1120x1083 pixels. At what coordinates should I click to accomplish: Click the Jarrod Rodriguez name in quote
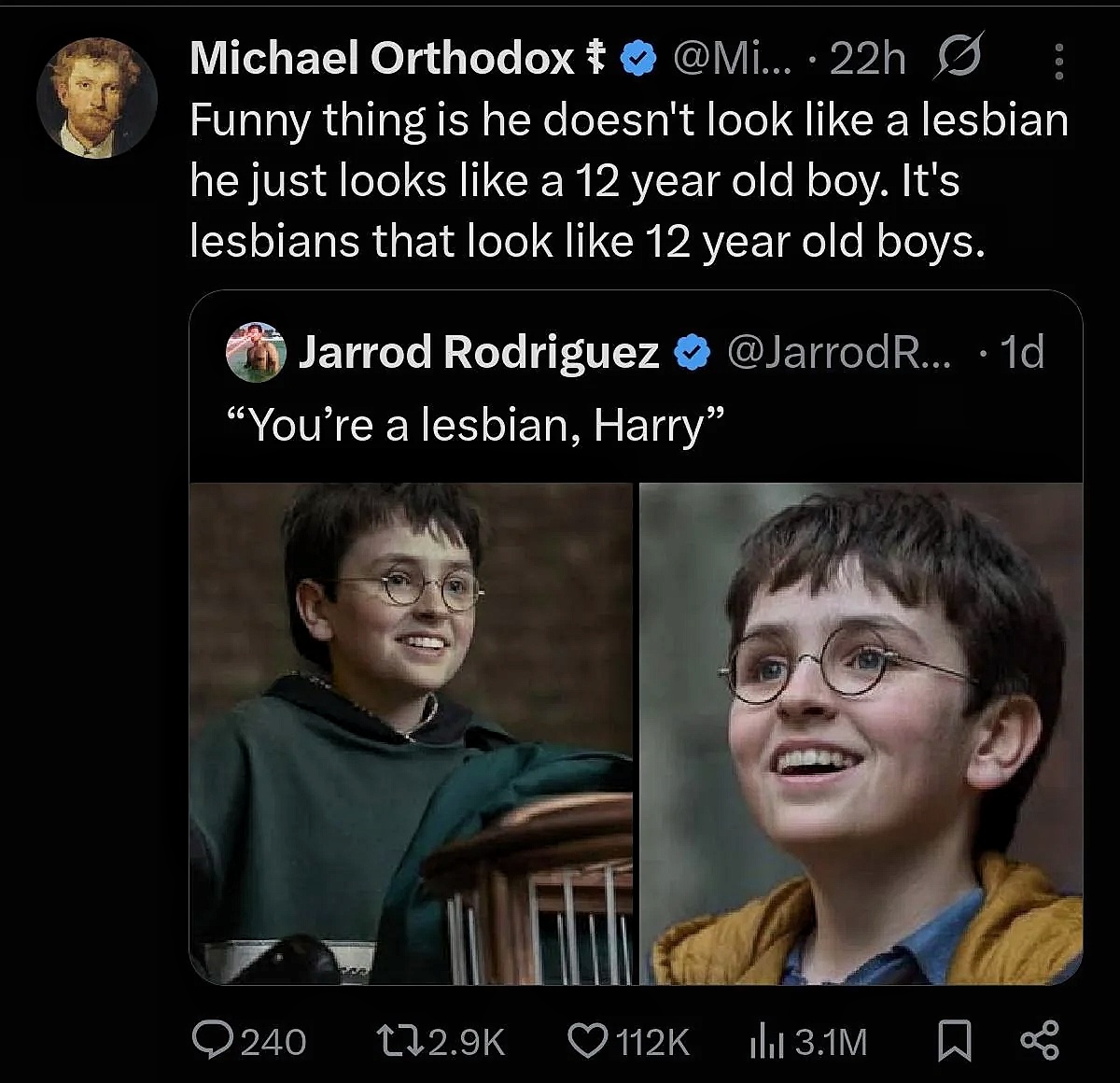pos(478,352)
